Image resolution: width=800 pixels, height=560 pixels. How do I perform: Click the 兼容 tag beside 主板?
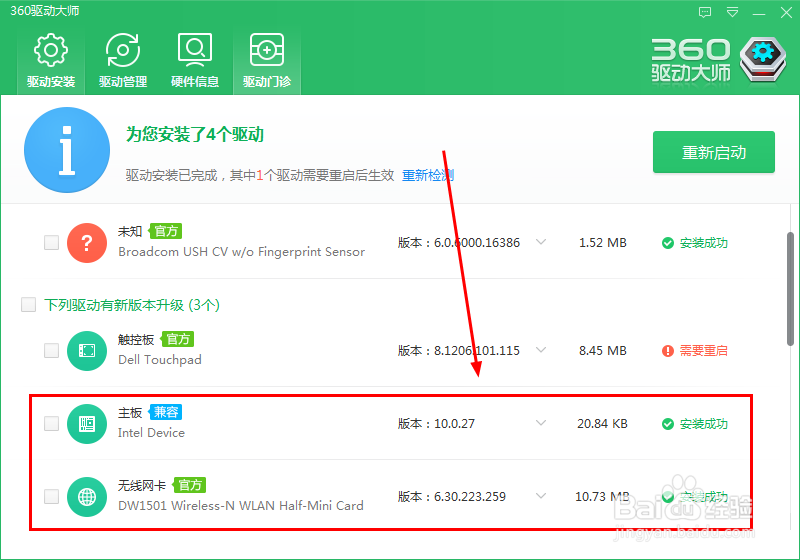point(165,412)
